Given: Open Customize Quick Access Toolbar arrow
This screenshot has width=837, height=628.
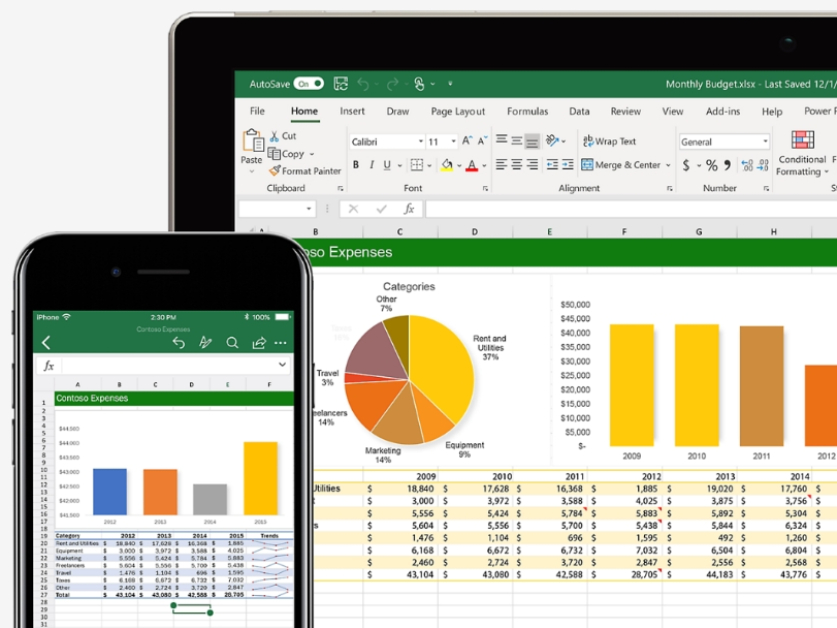Looking at the screenshot, I should coord(450,83).
